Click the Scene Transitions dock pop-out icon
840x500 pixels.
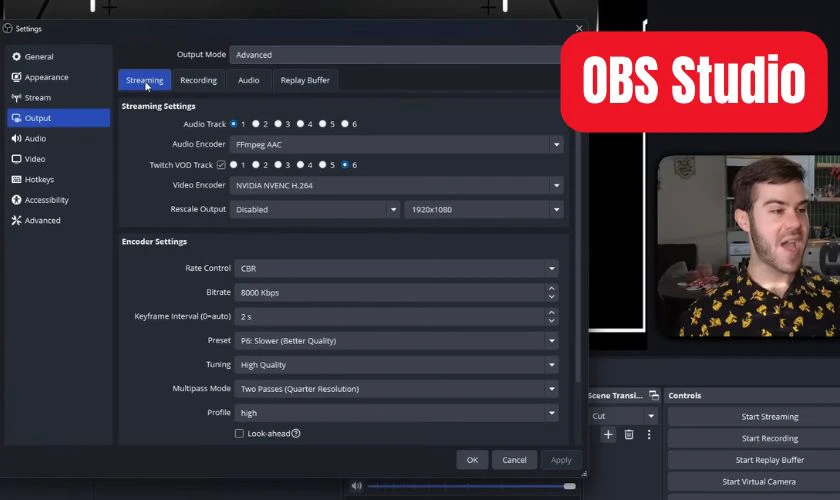coord(654,395)
